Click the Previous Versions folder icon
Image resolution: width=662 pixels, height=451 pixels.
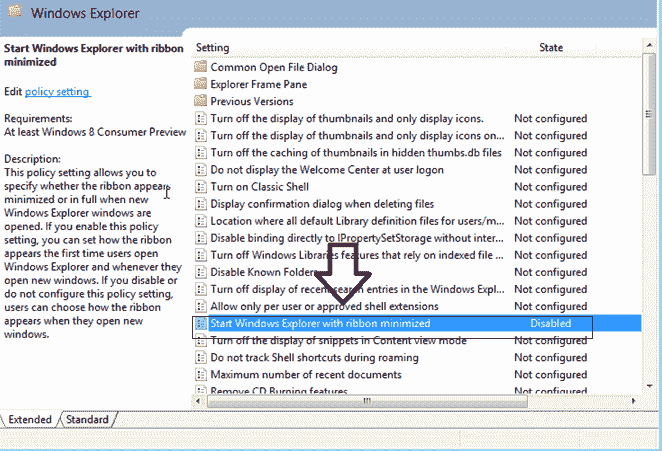pos(201,101)
